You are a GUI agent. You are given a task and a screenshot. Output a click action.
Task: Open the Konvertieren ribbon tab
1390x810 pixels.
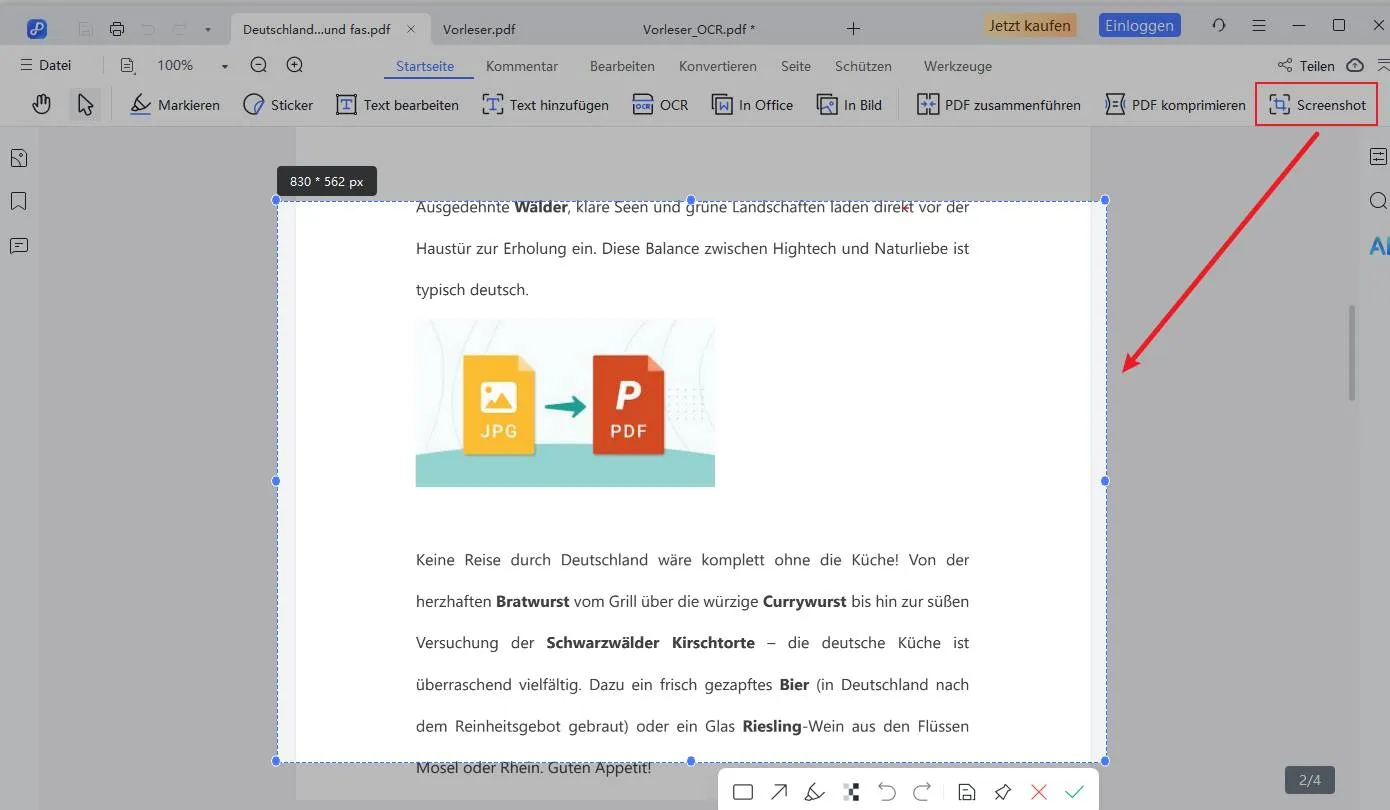pyautogui.click(x=718, y=66)
